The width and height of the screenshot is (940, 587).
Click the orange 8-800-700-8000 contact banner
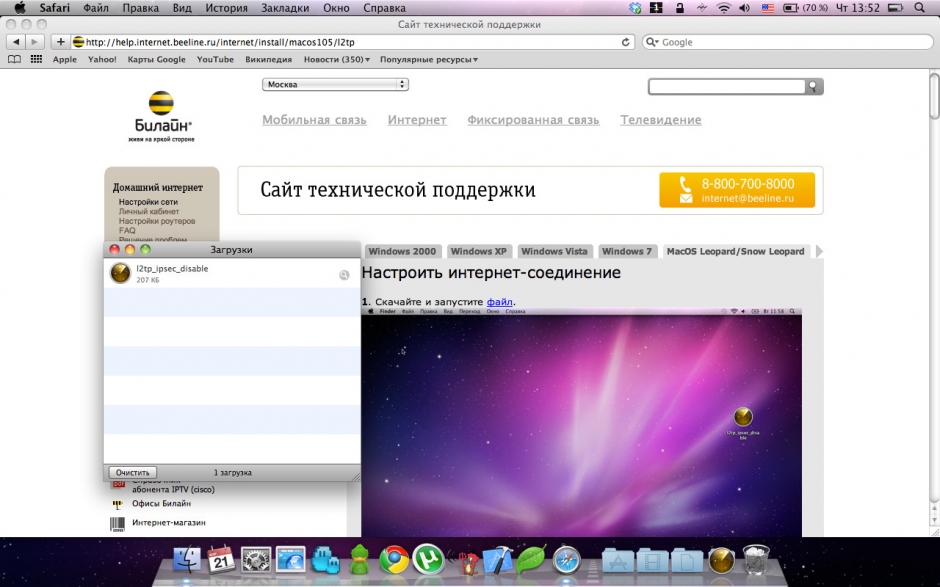(737, 190)
